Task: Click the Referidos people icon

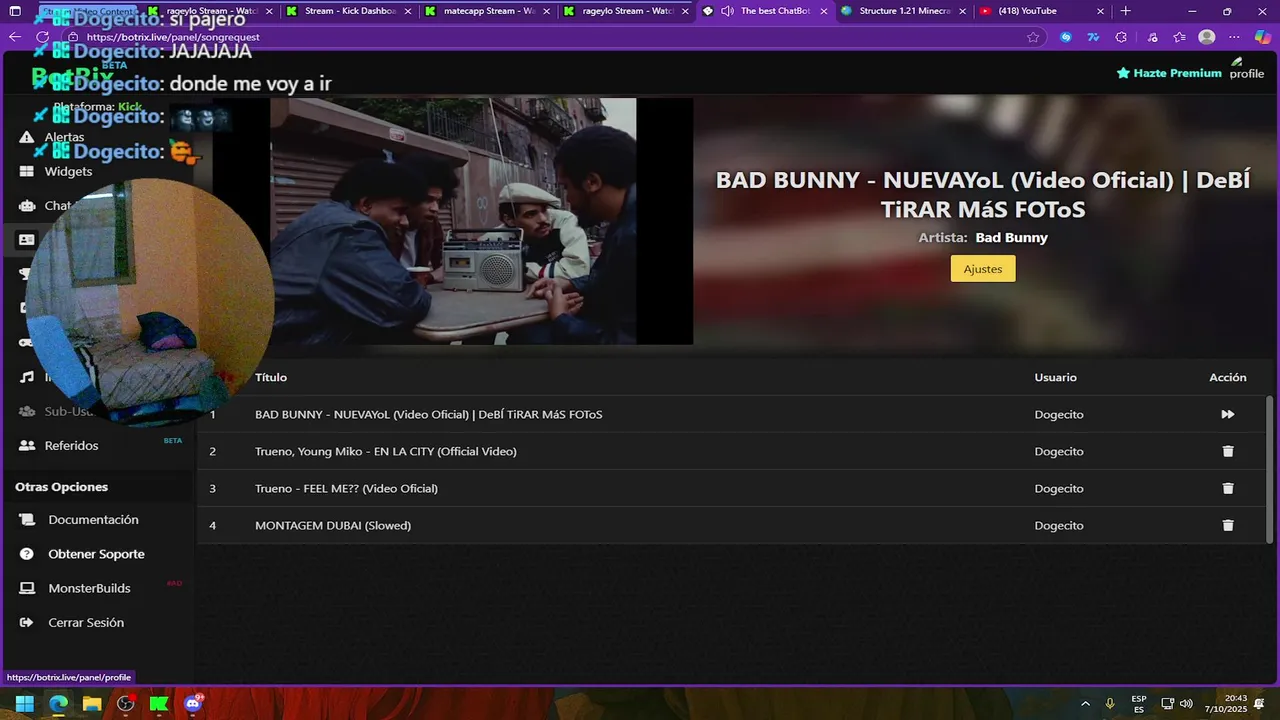Action: 27,445
